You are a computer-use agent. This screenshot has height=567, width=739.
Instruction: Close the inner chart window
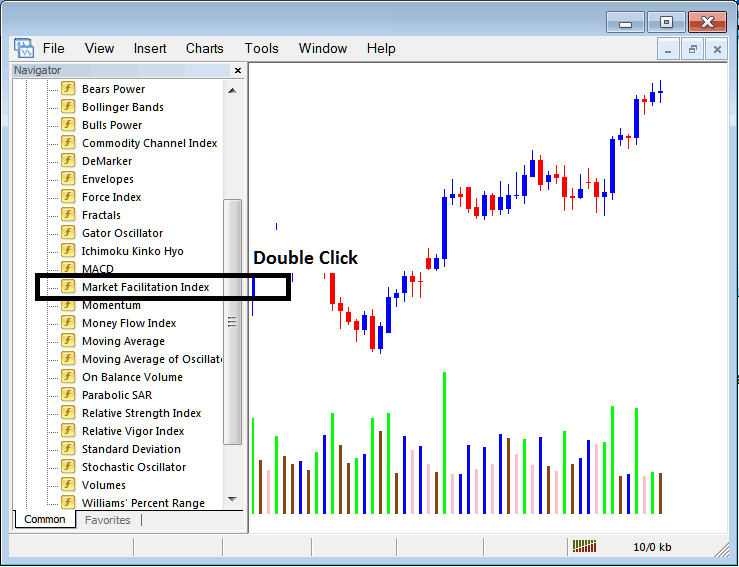717,49
